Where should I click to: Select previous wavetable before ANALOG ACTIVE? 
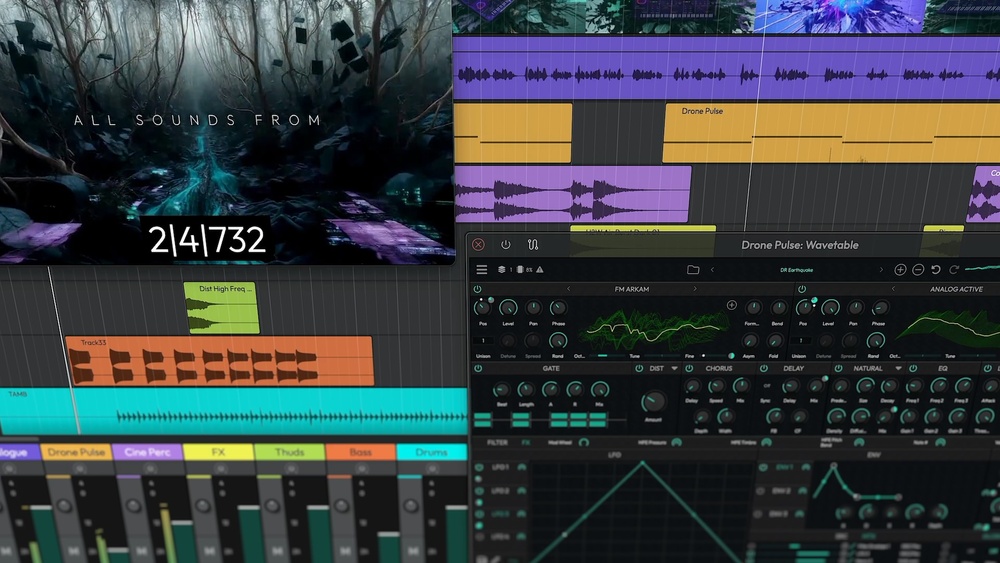coord(893,289)
